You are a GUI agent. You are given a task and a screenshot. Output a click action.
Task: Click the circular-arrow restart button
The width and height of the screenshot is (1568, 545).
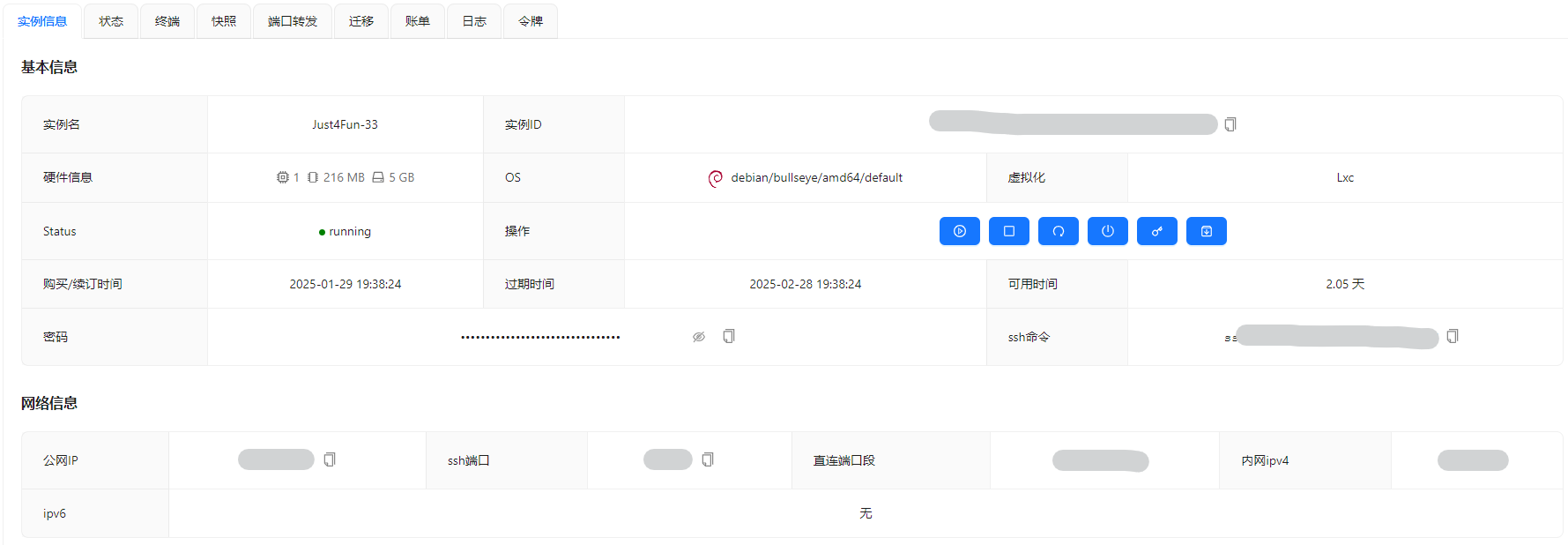[1059, 231]
